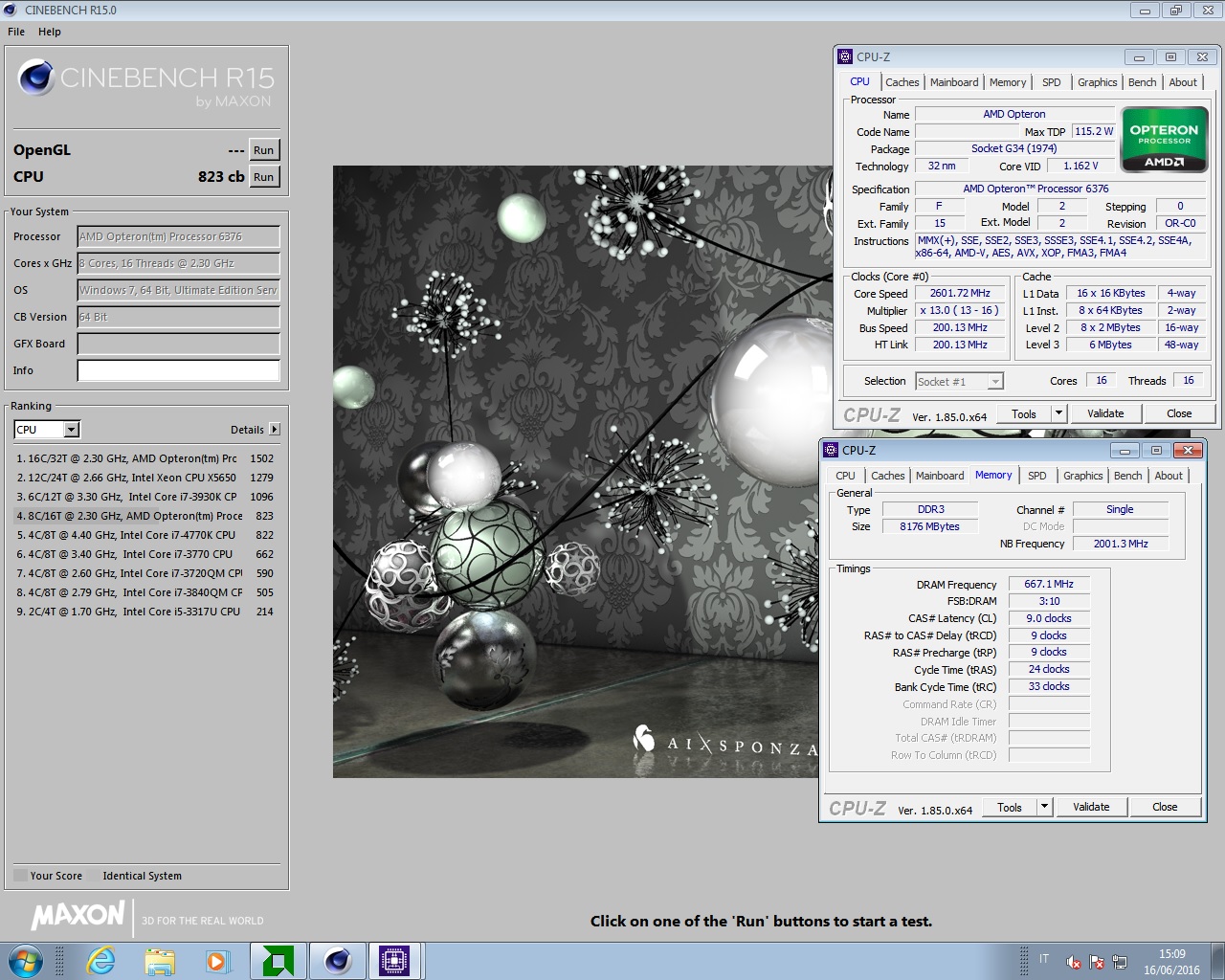
Task: Open Mainboard tab in upper CPU-Z window
Action: click(x=954, y=82)
